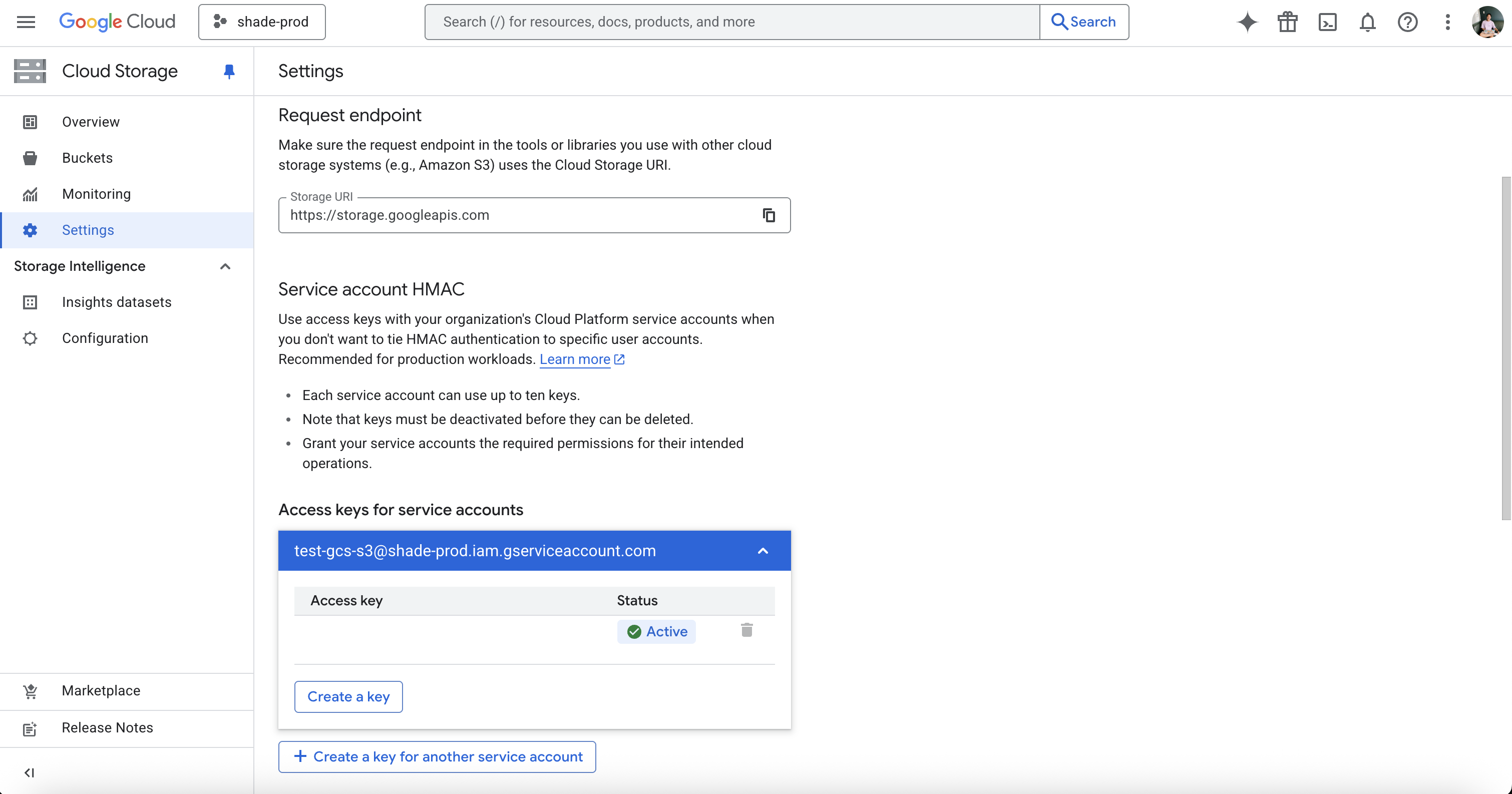Open Monitoring in the sidebar
This screenshot has height=794, width=1512.
click(x=96, y=194)
